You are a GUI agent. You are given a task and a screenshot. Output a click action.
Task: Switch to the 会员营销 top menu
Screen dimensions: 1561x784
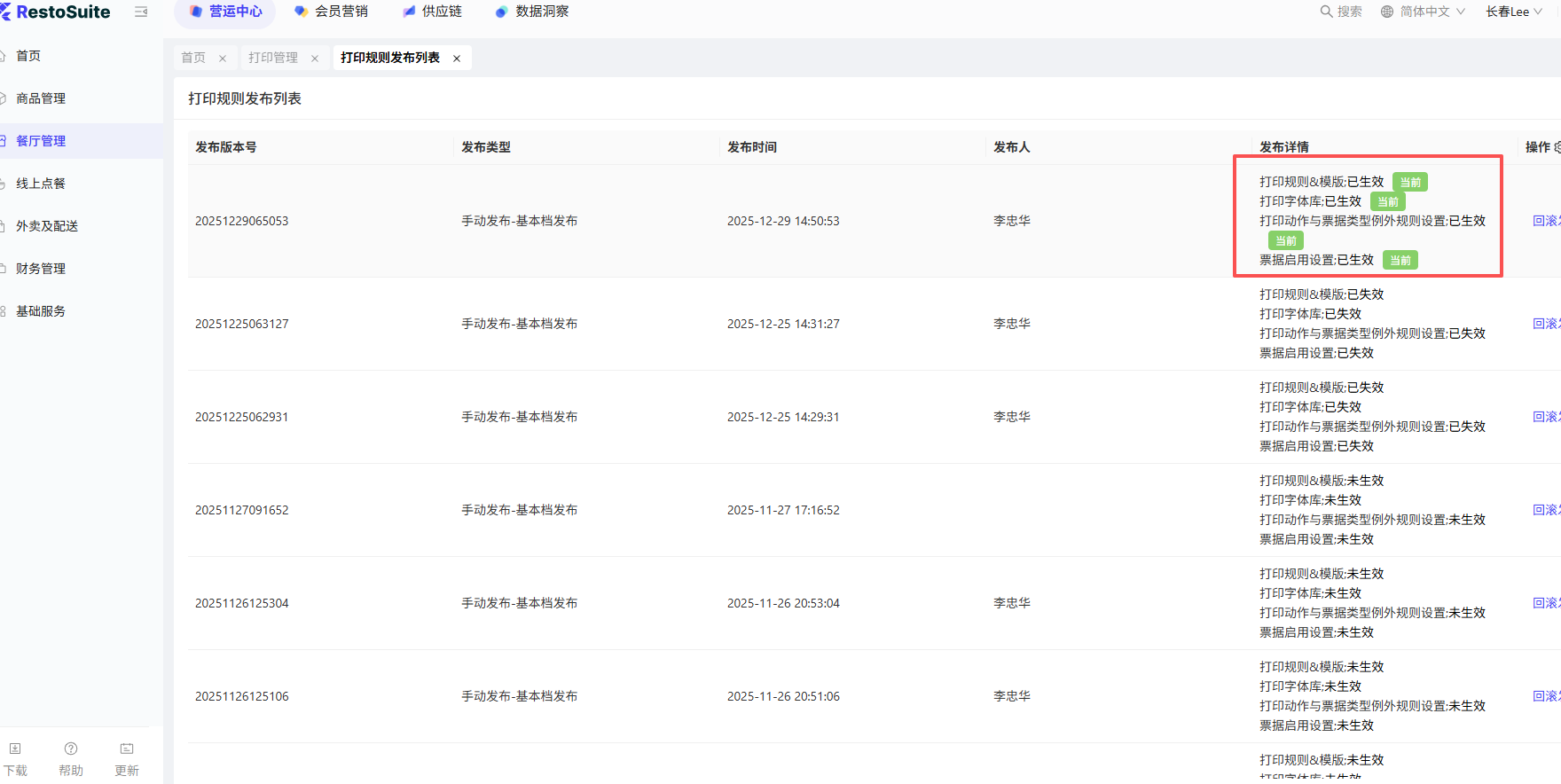click(x=332, y=12)
